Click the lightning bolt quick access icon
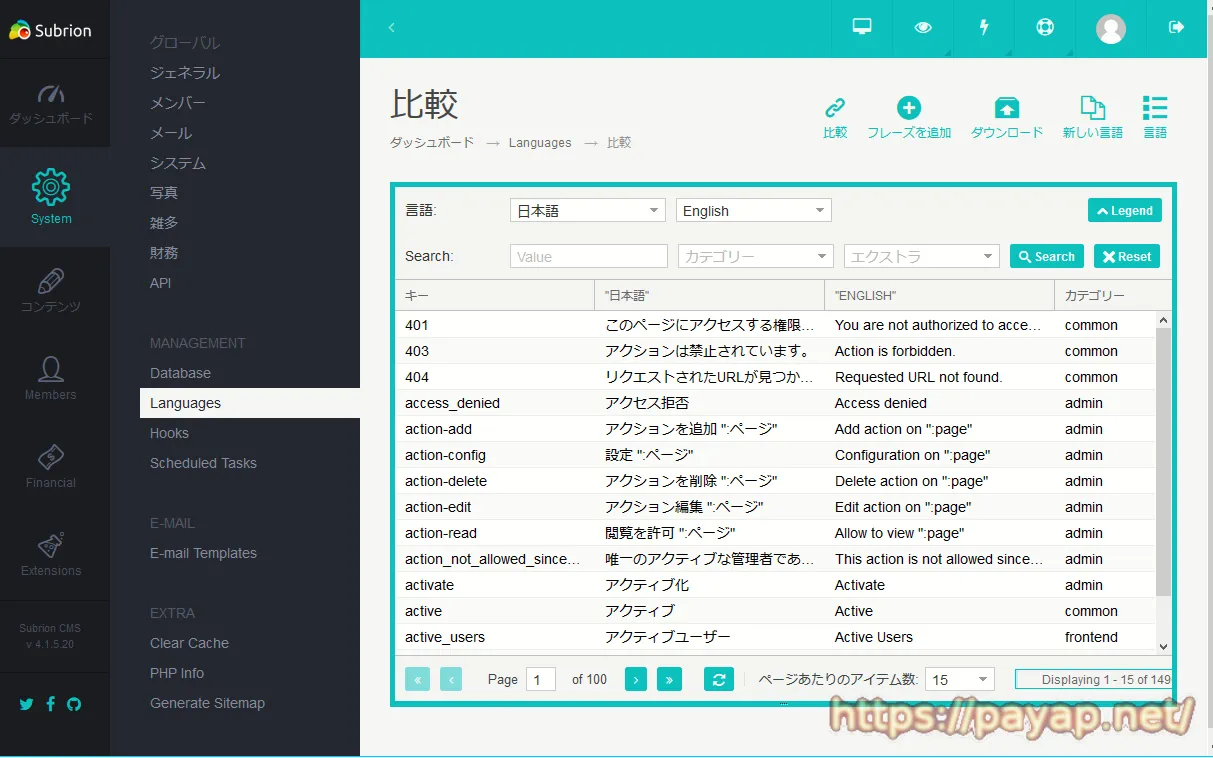Image resolution: width=1213 pixels, height=758 pixels. coord(984,28)
